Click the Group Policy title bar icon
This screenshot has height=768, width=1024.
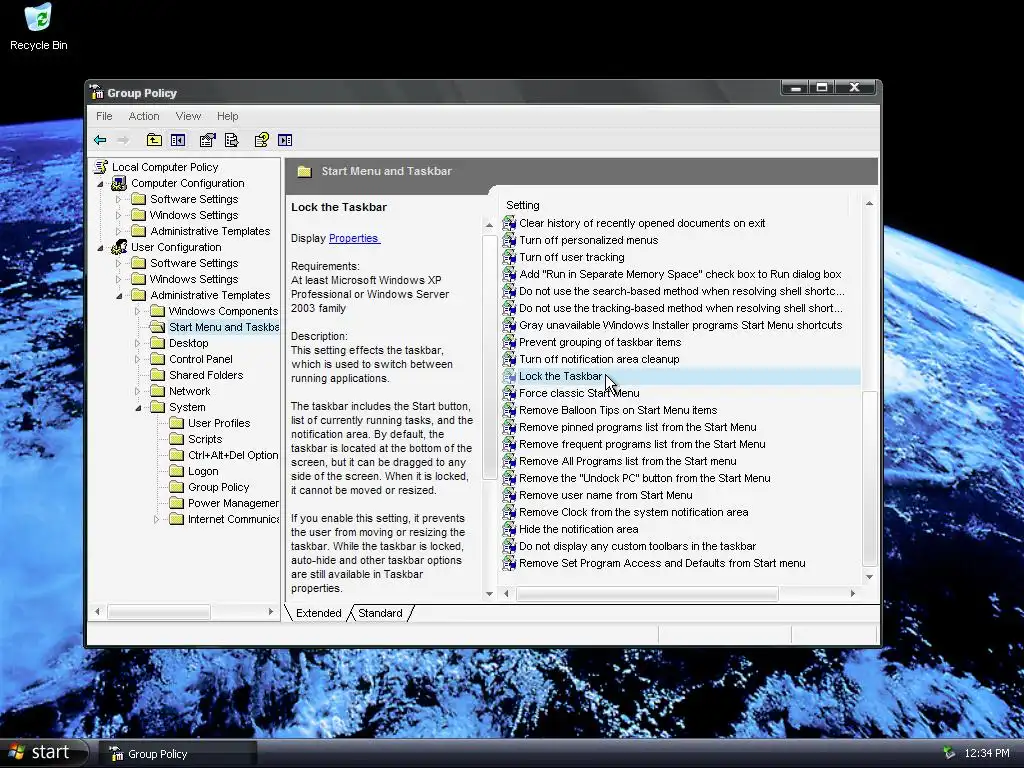point(97,92)
